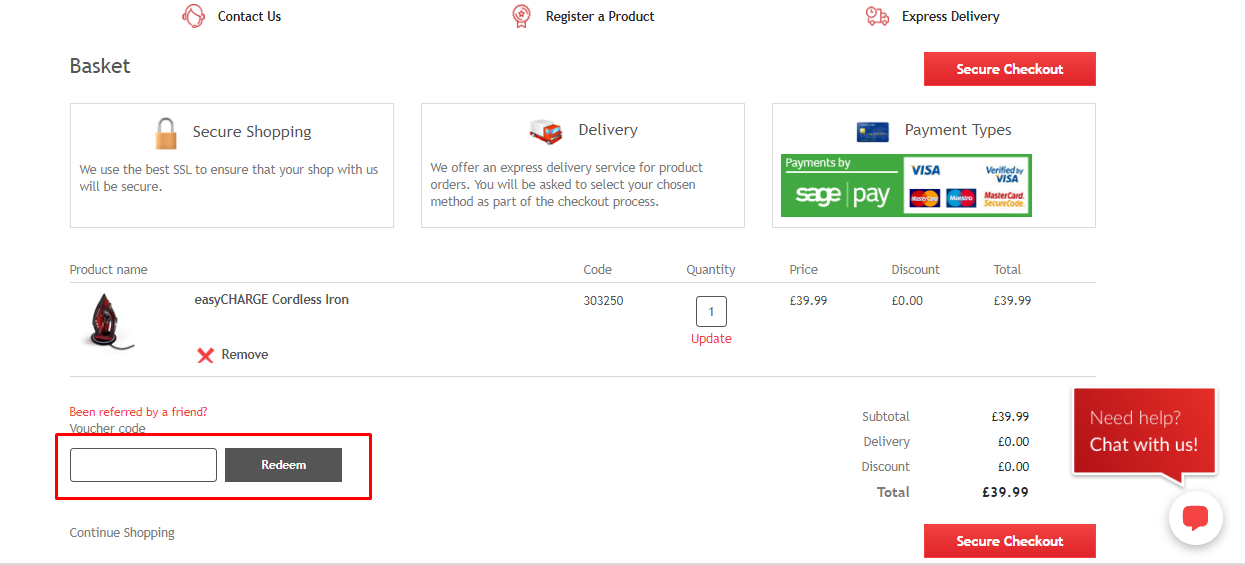Click the Price column header
The height and width of the screenshot is (565, 1245).
click(x=803, y=270)
